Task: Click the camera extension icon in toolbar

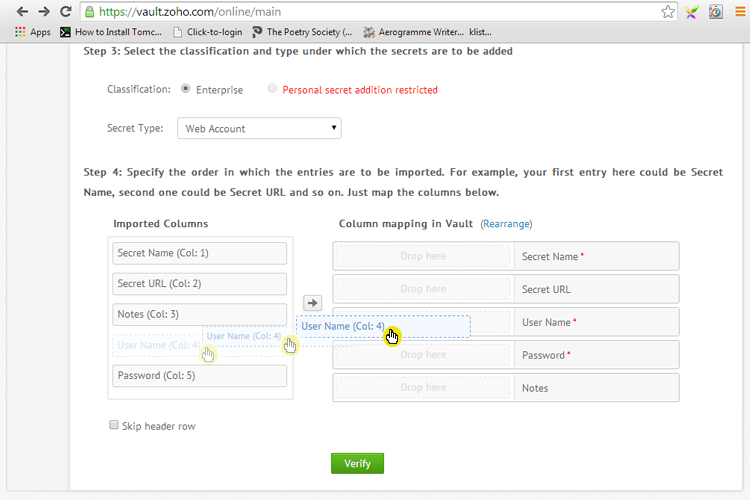Action: (x=716, y=12)
